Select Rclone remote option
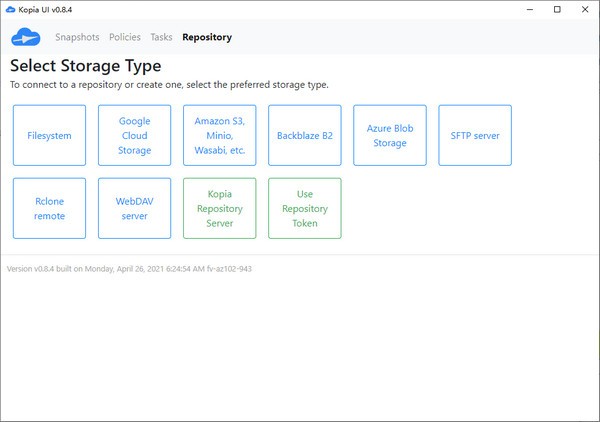This screenshot has height=422, width=600. [x=49, y=208]
